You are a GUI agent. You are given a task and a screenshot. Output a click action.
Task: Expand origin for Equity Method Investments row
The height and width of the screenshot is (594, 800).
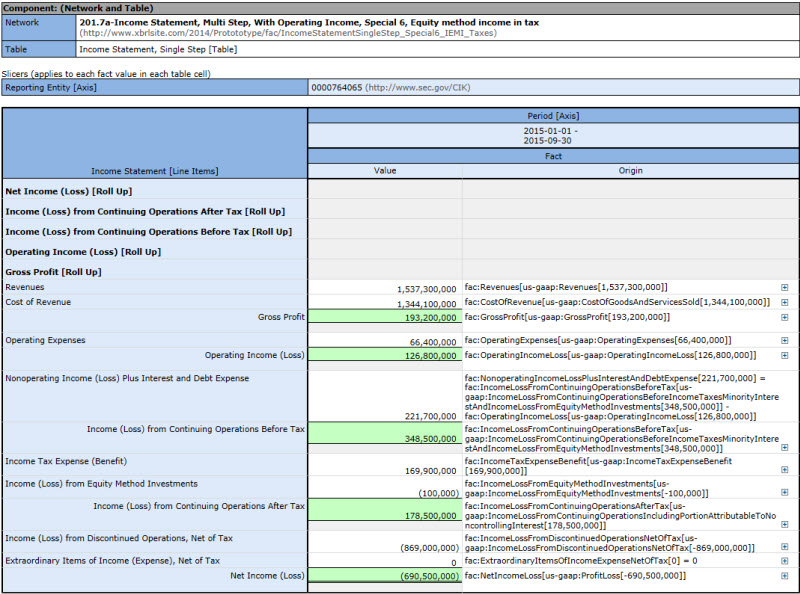click(x=785, y=492)
